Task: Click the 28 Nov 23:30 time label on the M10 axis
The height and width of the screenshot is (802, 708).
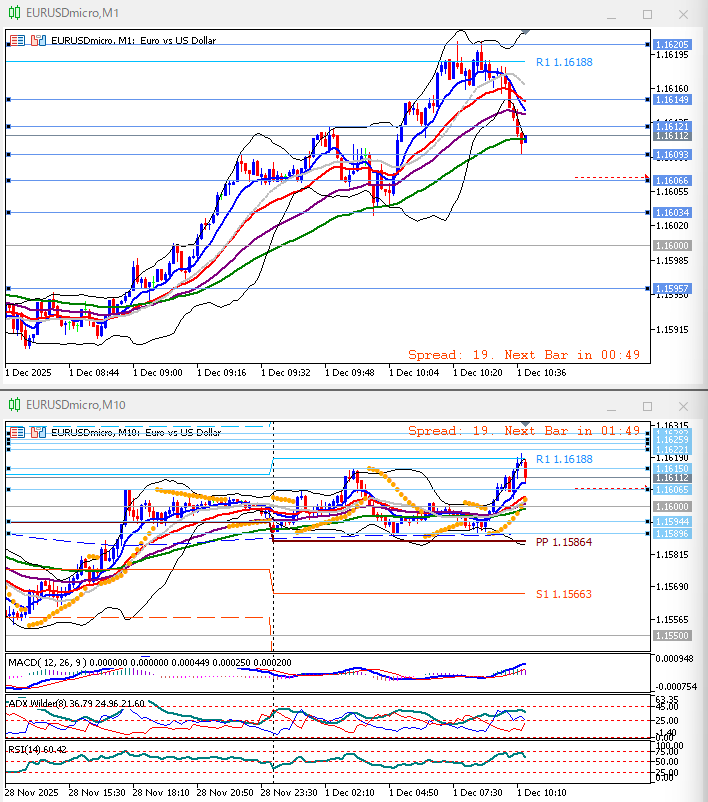Action: (x=288, y=791)
